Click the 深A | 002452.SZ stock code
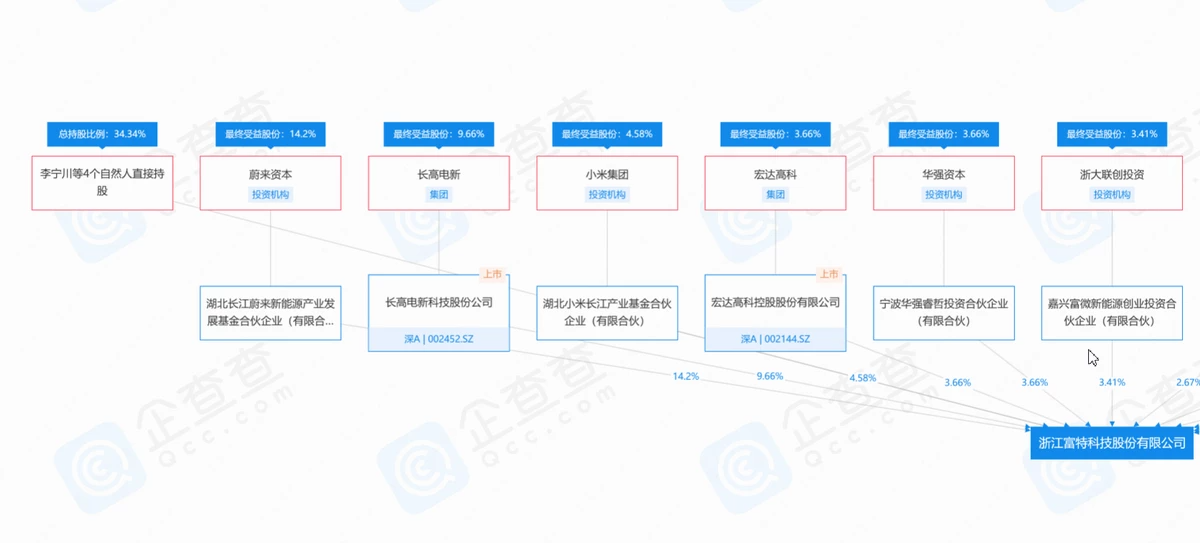This screenshot has width=1200, height=543. click(x=439, y=339)
